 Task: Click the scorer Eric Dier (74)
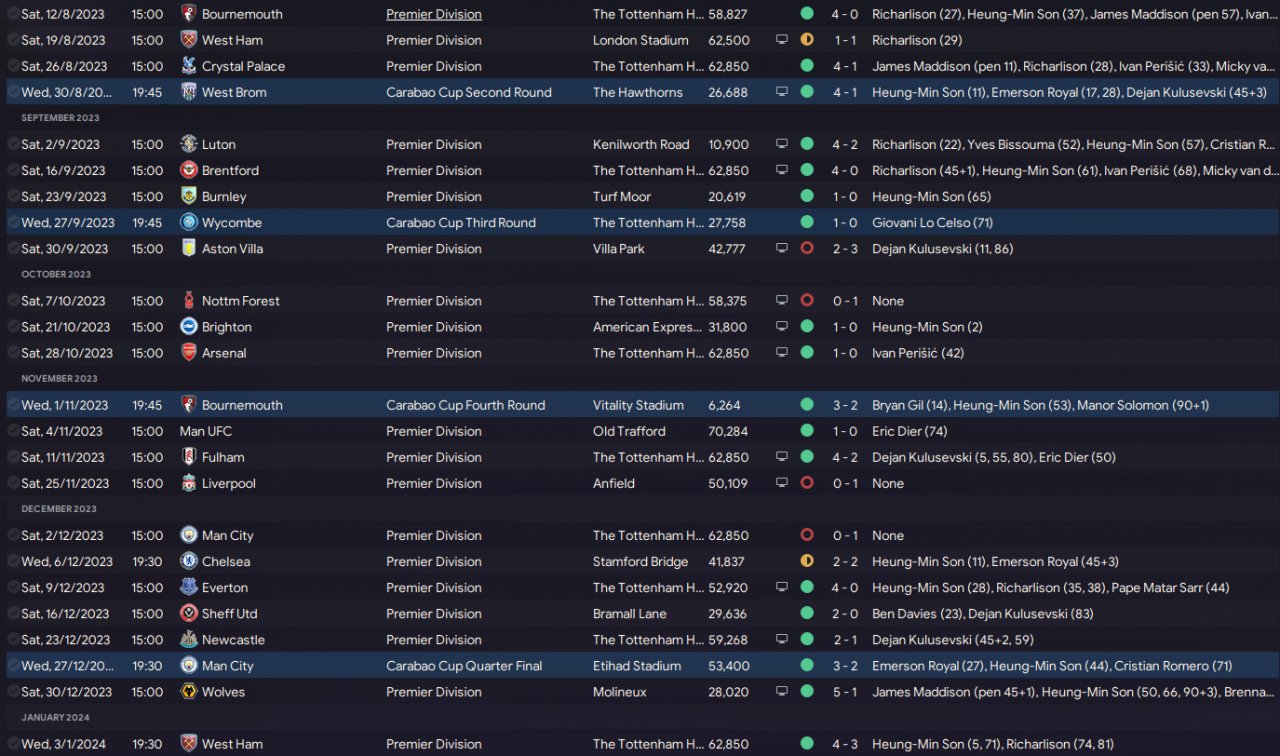click(909, 431)
